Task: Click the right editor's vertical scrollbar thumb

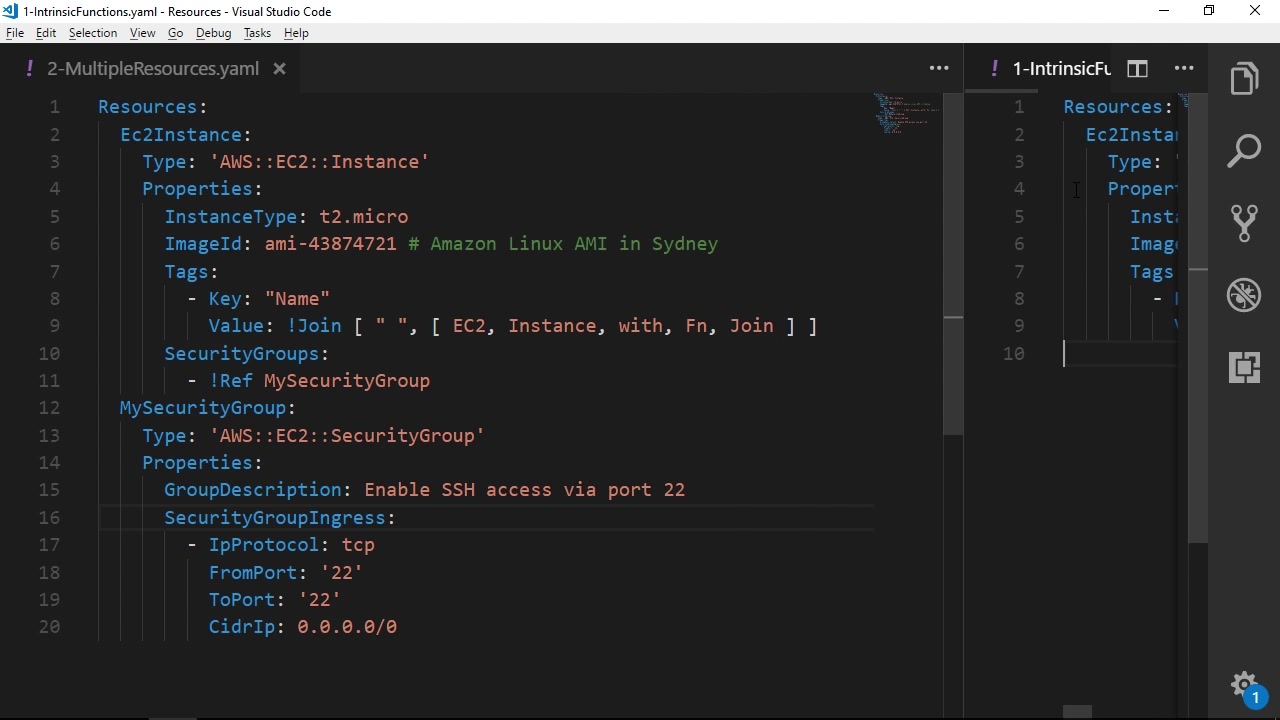Action: (x=1198, y=318)
